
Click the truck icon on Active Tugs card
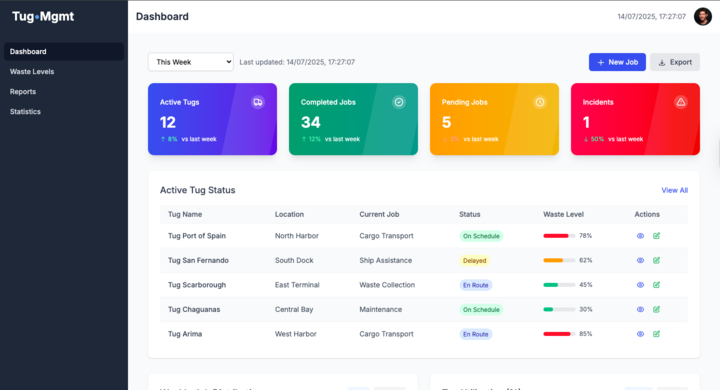coord(258,102)
